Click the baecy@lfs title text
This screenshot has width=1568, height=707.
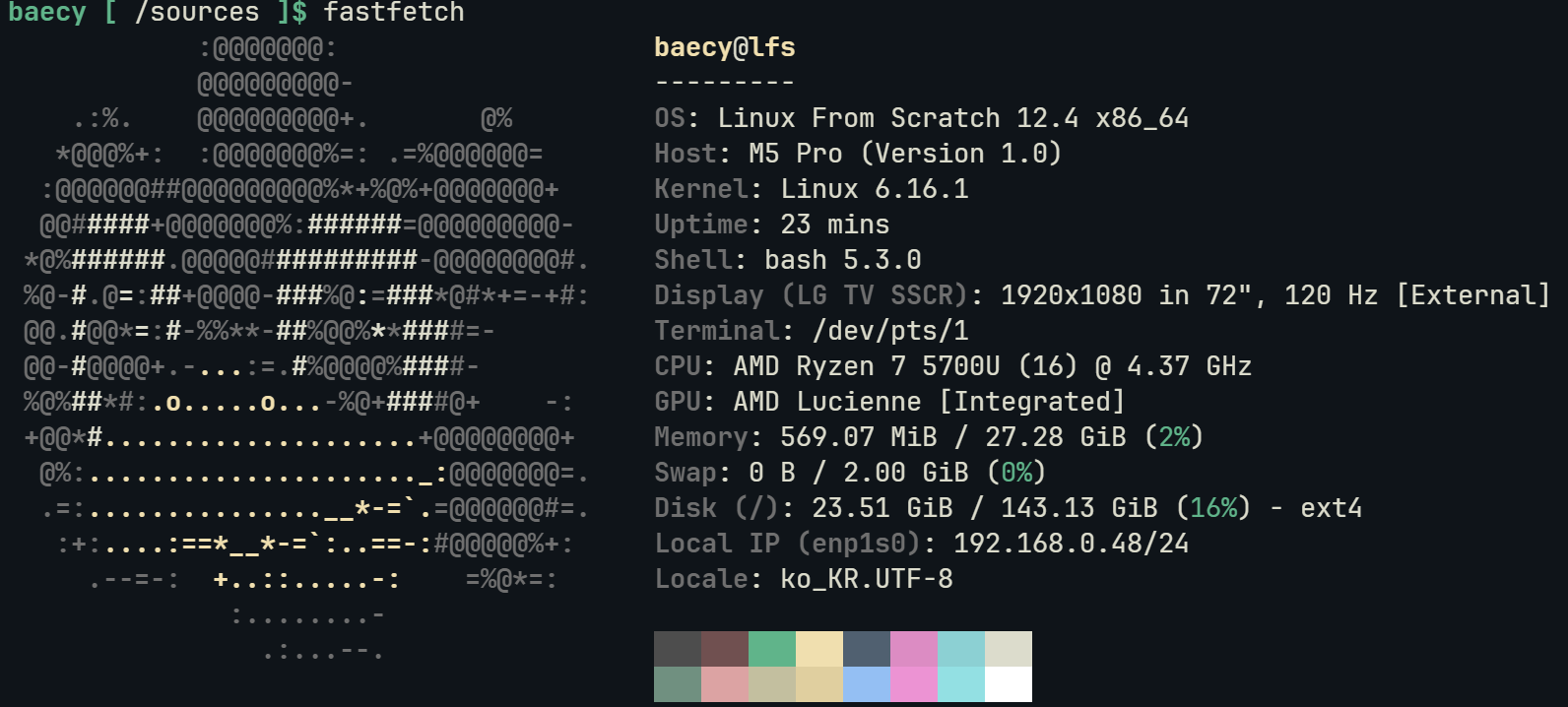click(x=724, y=47)
